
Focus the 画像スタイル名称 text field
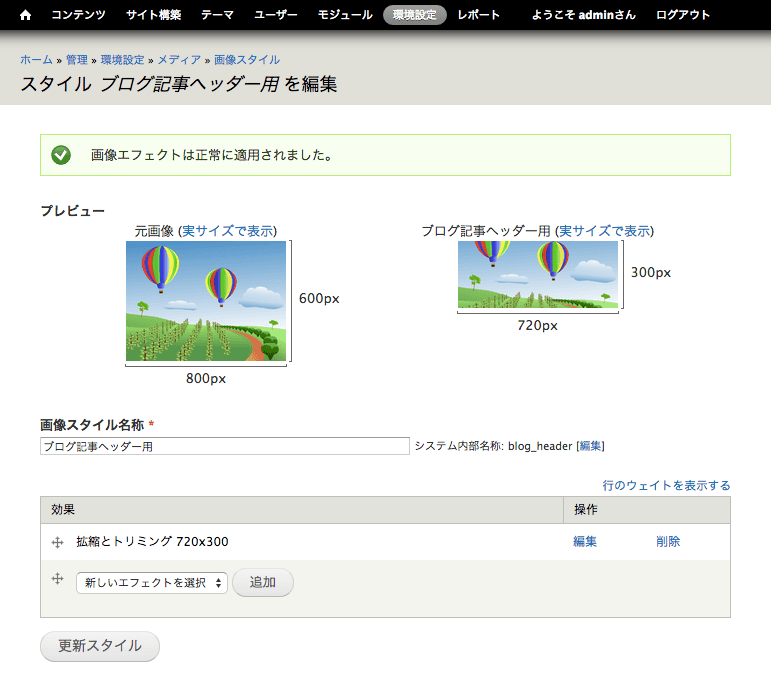[225, 446]
